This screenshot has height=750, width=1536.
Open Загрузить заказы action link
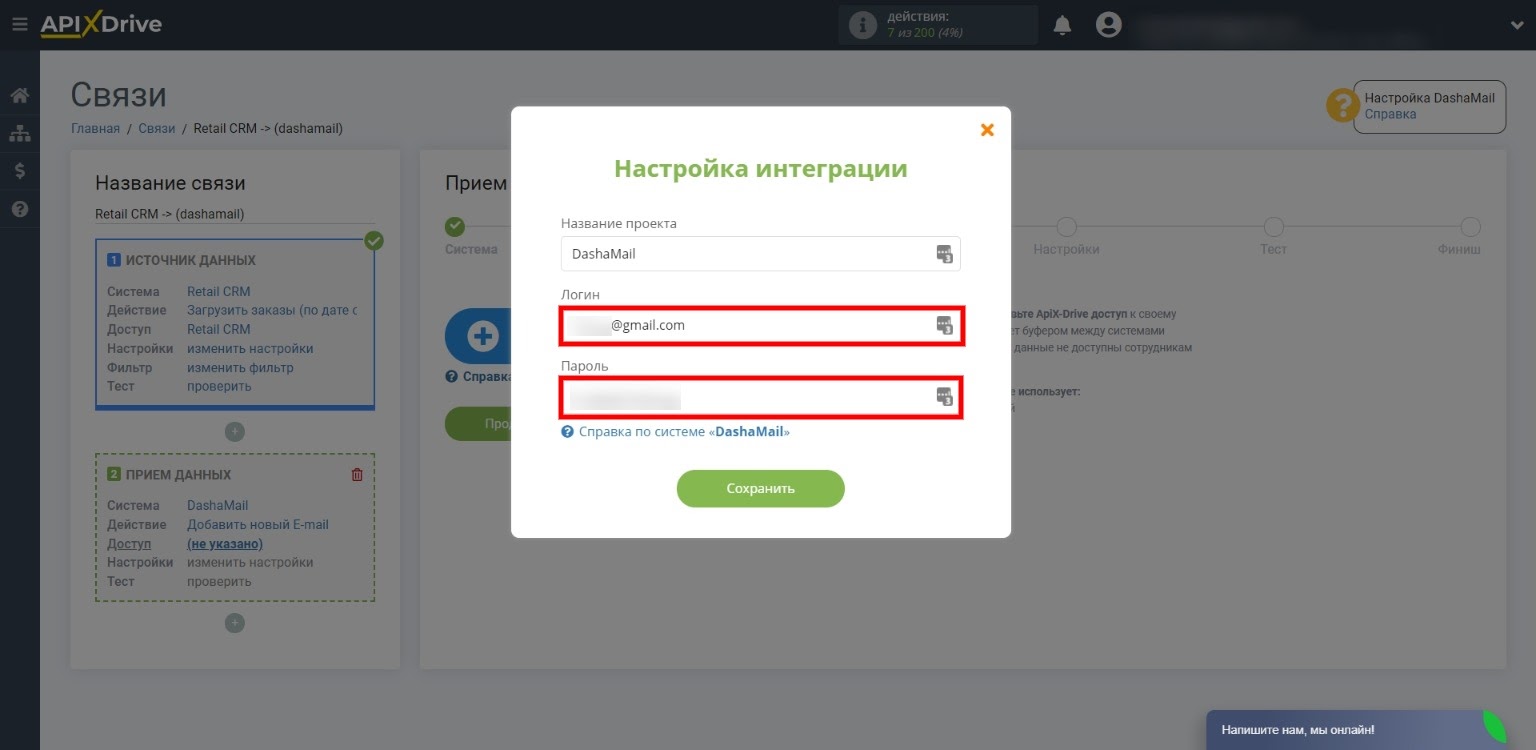[272, 310]
